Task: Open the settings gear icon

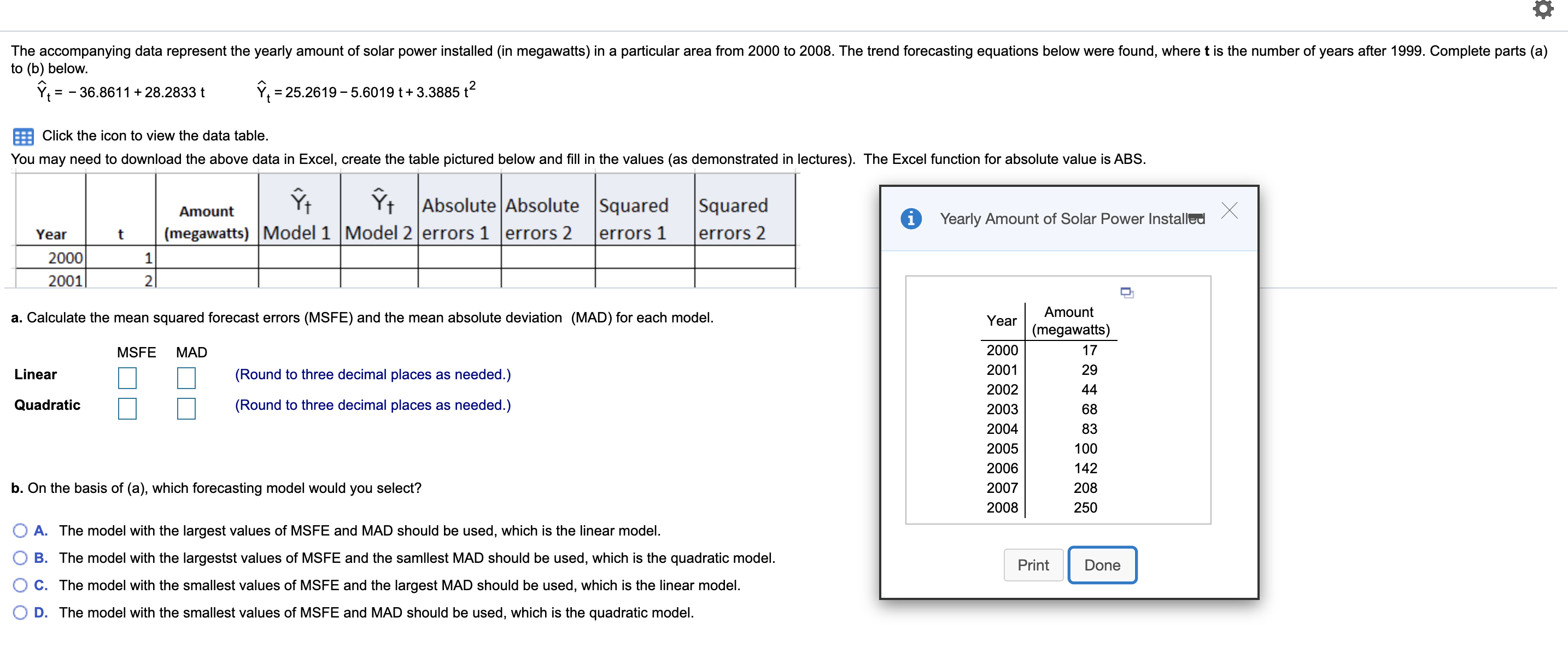Action: (1543, 10)
